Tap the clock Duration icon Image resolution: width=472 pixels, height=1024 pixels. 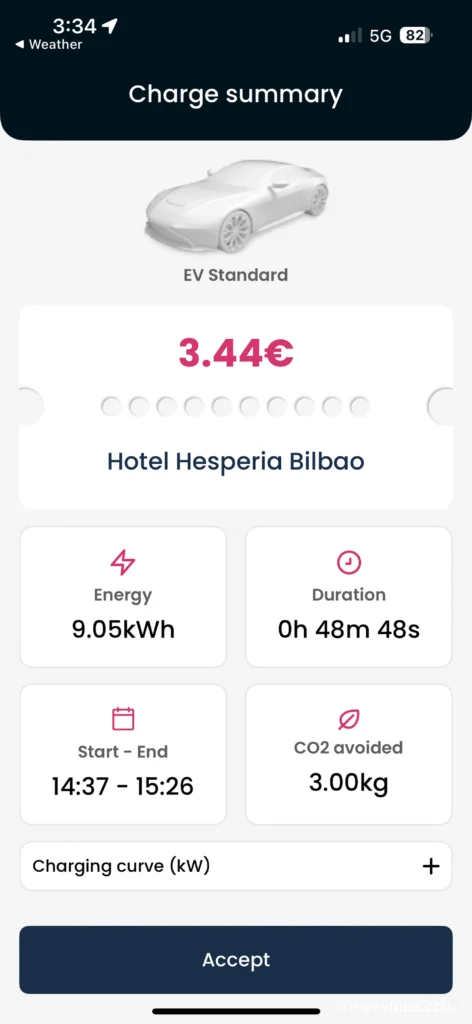pyautogui.click(x=349, y=562)
